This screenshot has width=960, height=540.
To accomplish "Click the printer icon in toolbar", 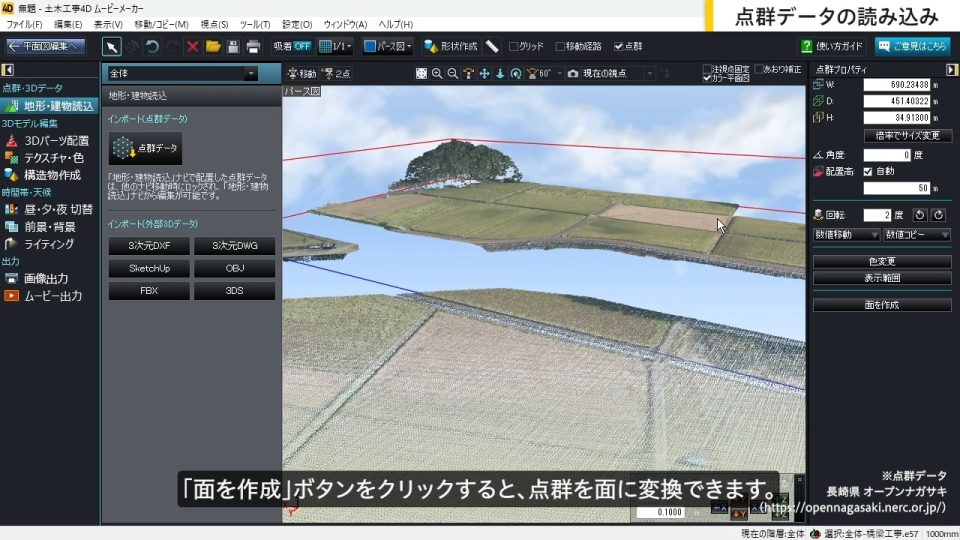I will tap(254, 46).
